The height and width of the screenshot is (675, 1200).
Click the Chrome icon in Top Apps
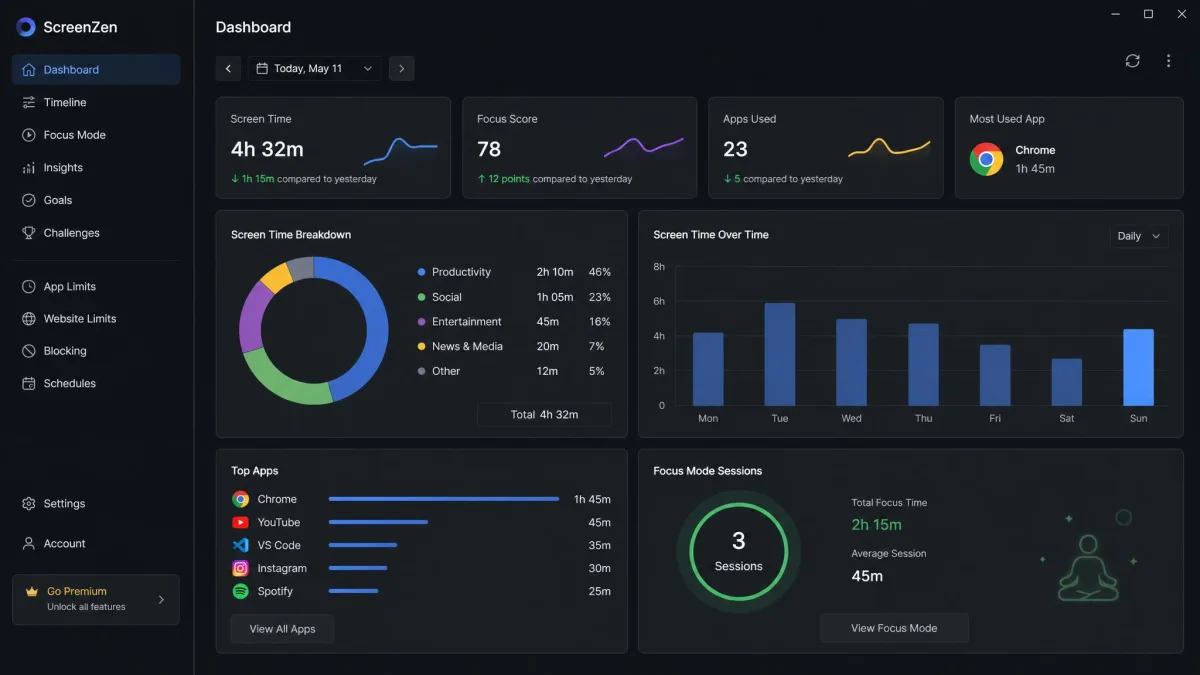(x=240, y=499)
